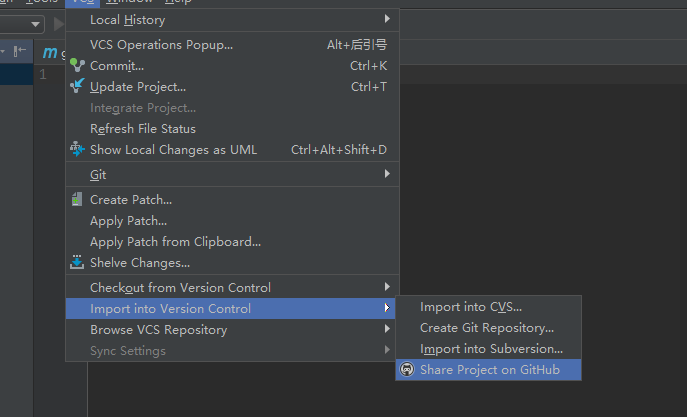Click the Create Patch icon

77,200
